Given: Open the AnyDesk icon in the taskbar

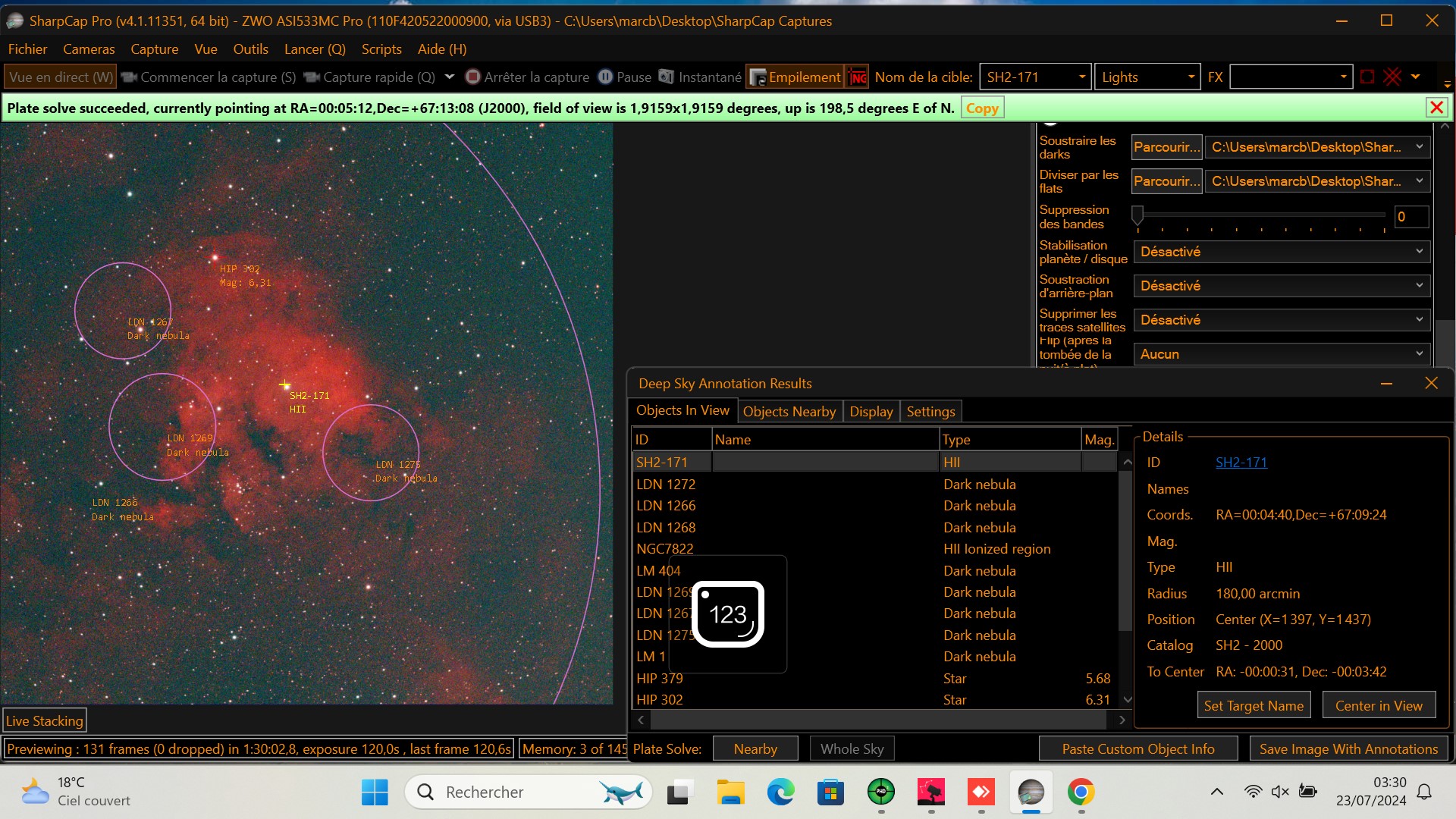Looking at the screenshot, I should (x=981, y=792).
